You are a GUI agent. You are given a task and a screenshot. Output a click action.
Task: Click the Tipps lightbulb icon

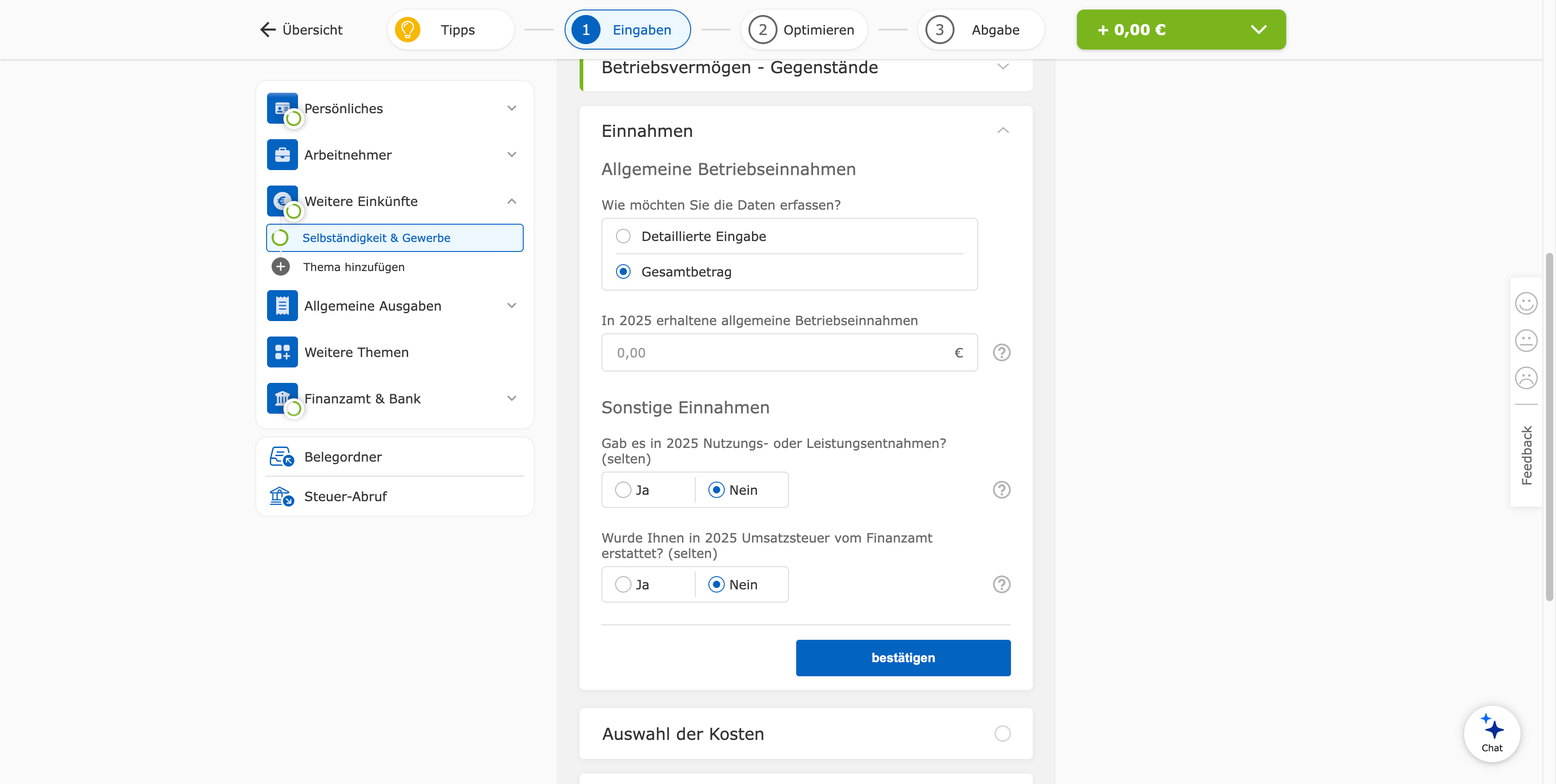(408, 30)
